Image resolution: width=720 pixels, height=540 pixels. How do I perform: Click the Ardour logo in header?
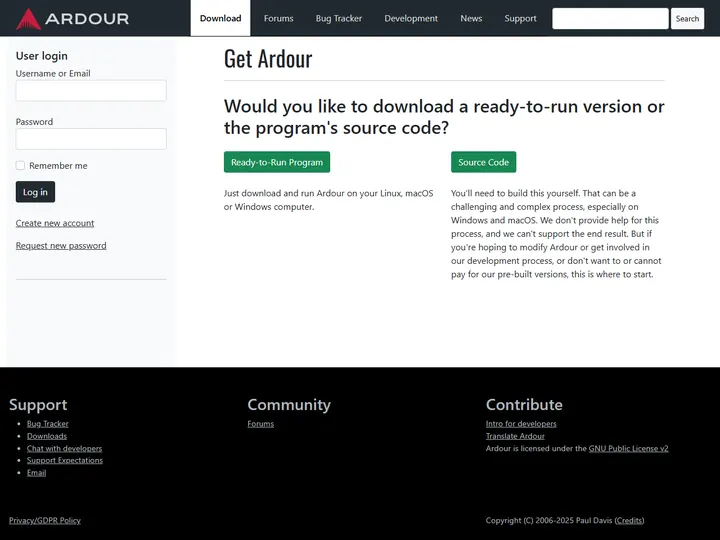coord(73,19)
